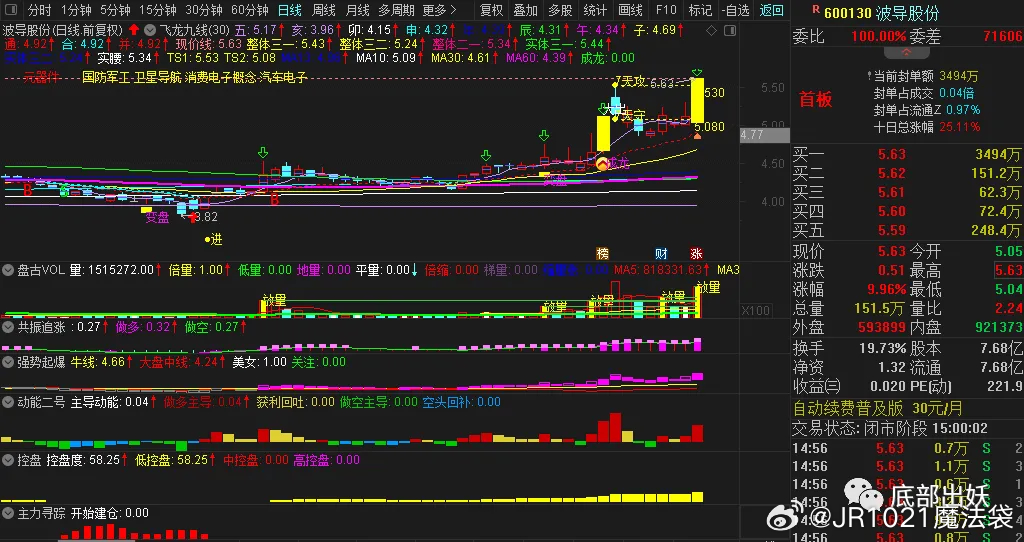This screenshot has height=542, width=1024.
Task: Click the 涨 marker icon on chart
Action: point(696,253)
